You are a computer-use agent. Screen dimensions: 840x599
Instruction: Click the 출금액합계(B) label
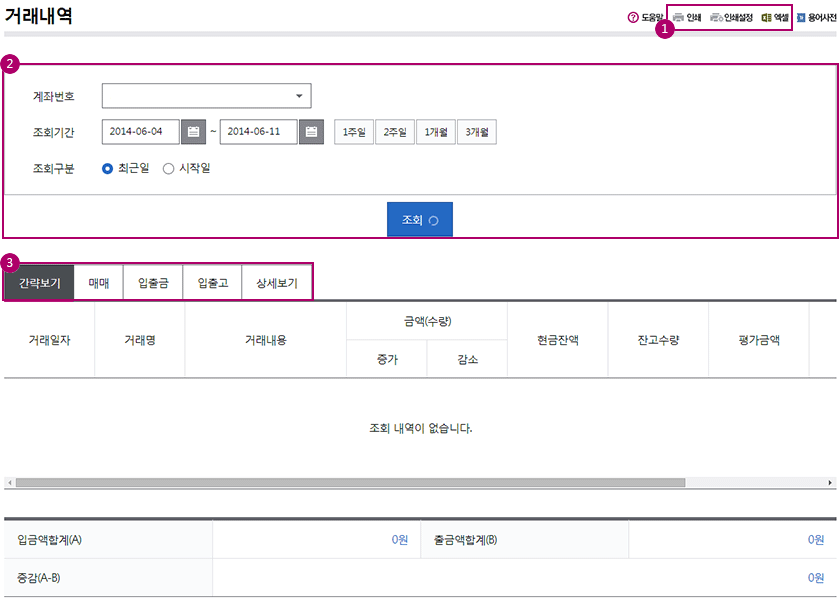466,540
